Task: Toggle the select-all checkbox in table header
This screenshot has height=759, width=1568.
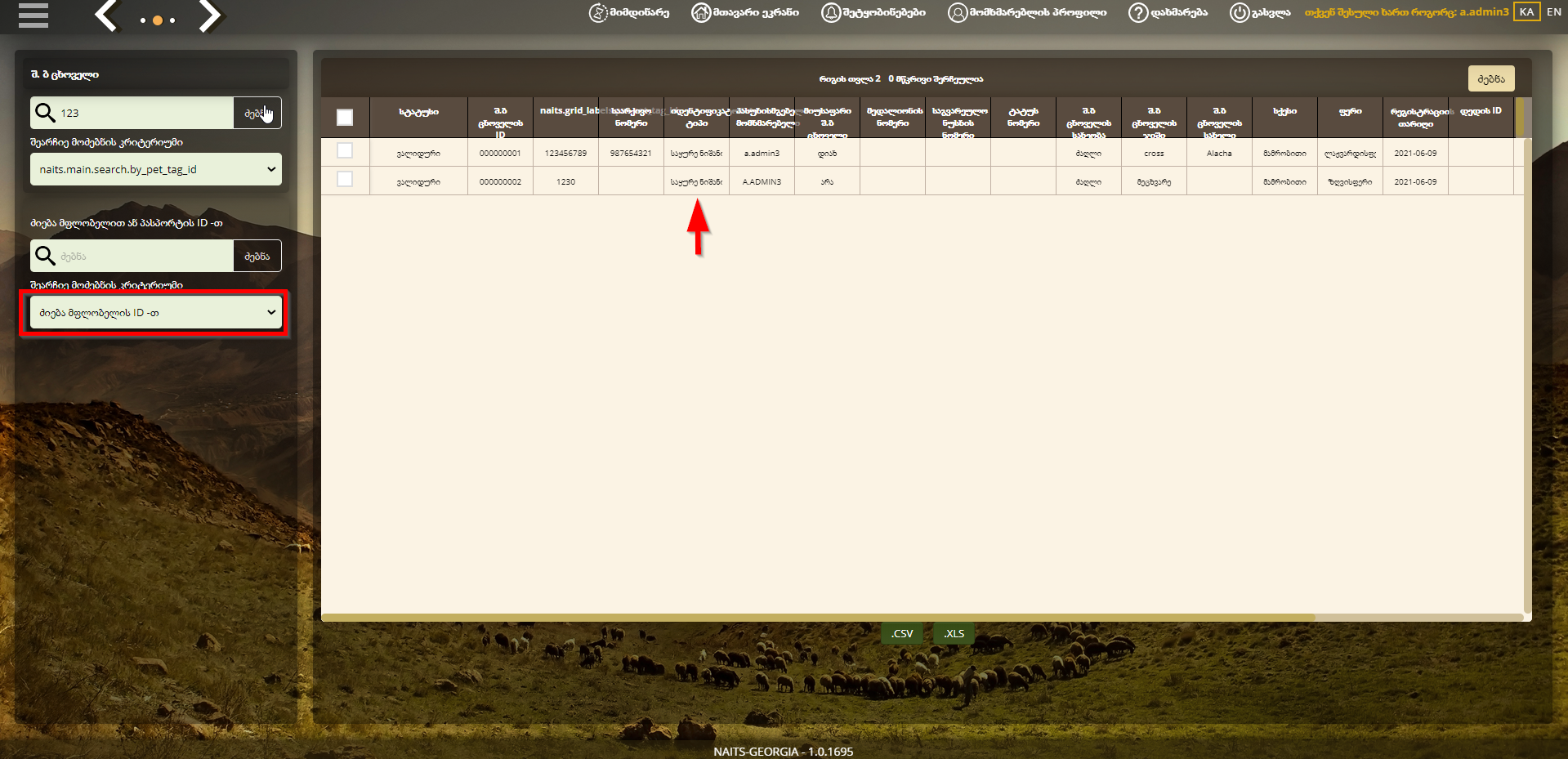Action: 345,118
